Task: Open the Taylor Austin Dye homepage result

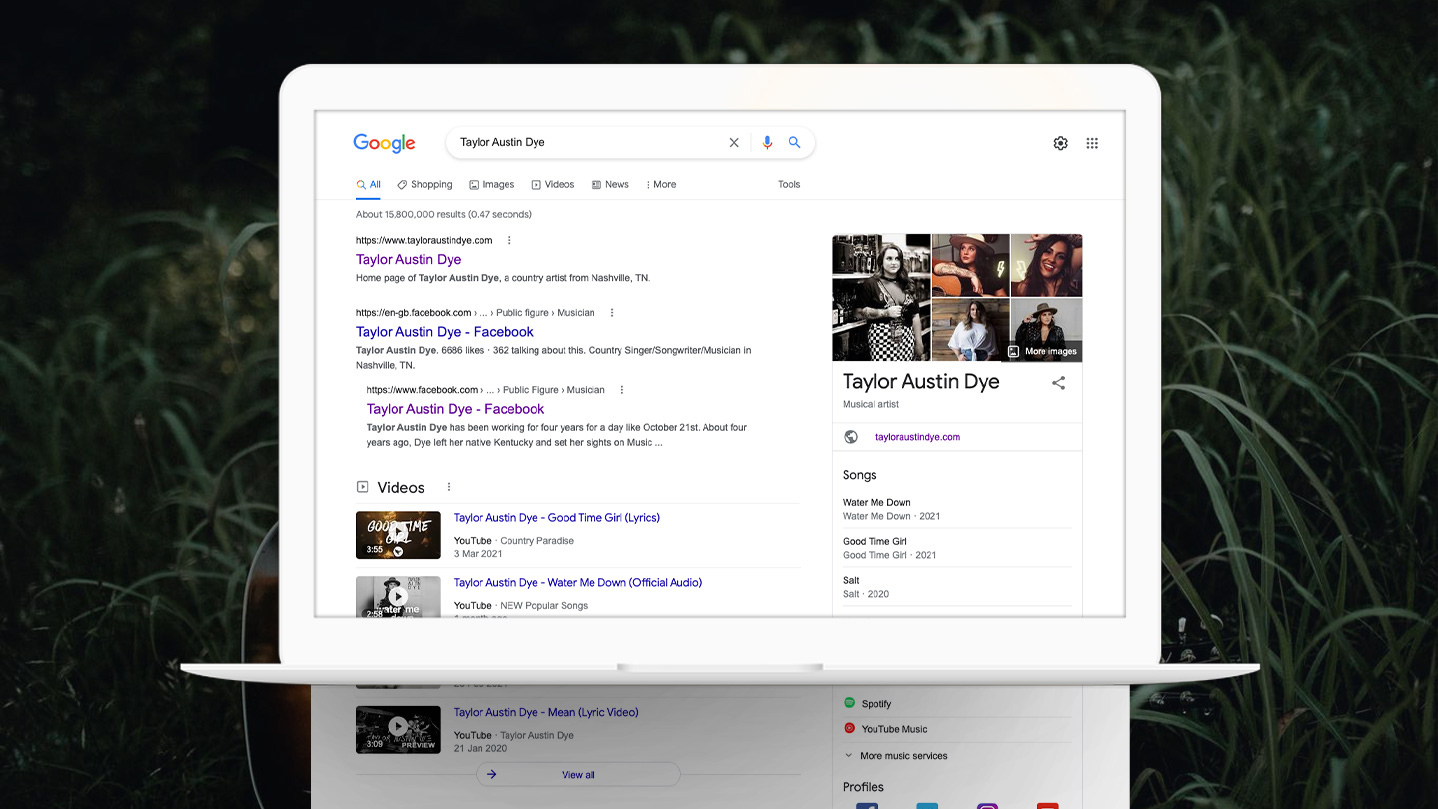Action: pos(408,260)
